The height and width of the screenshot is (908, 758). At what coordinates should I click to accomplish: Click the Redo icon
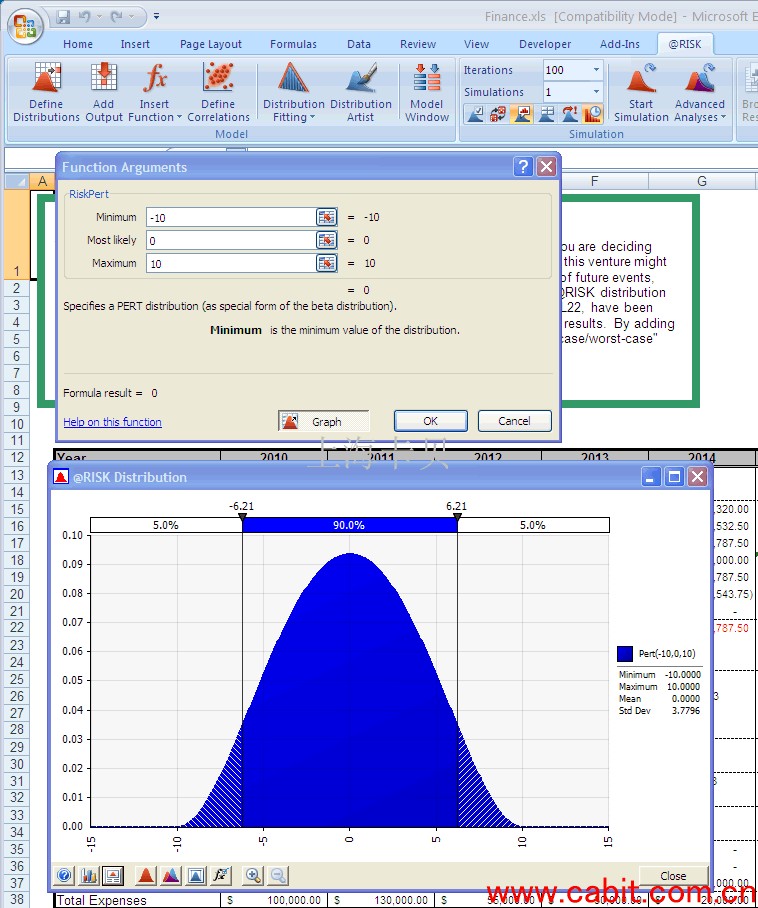pyautogui.click(x=118, y=17)
